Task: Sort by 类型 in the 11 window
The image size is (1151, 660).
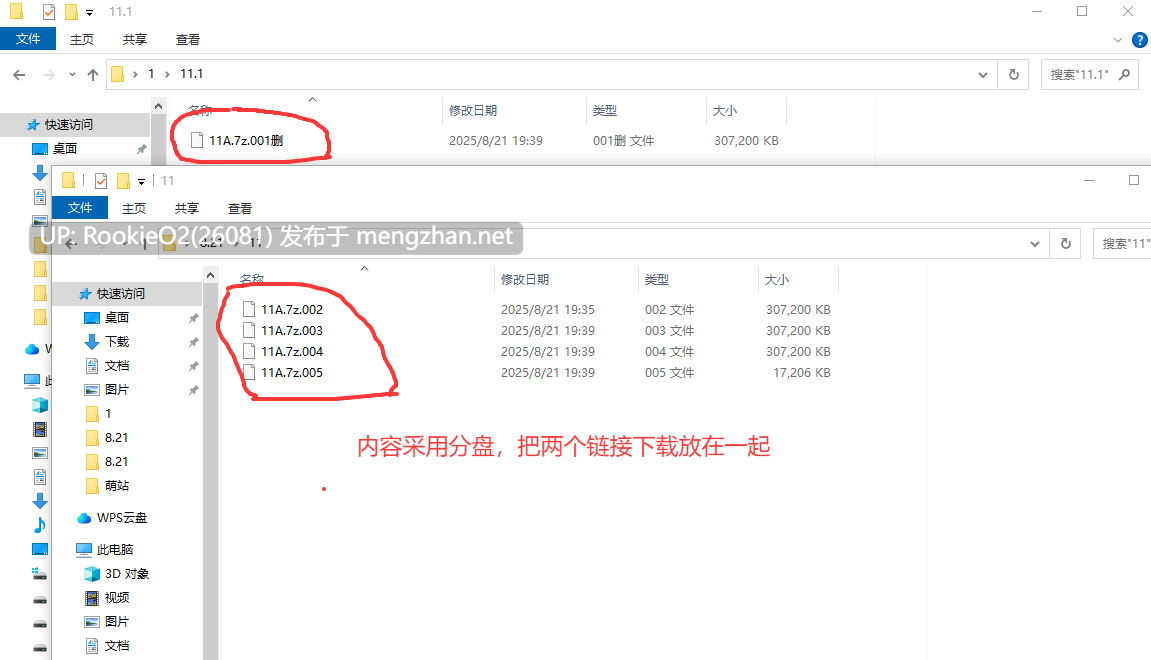Action: pyautogui.click(x=657, y=280)
